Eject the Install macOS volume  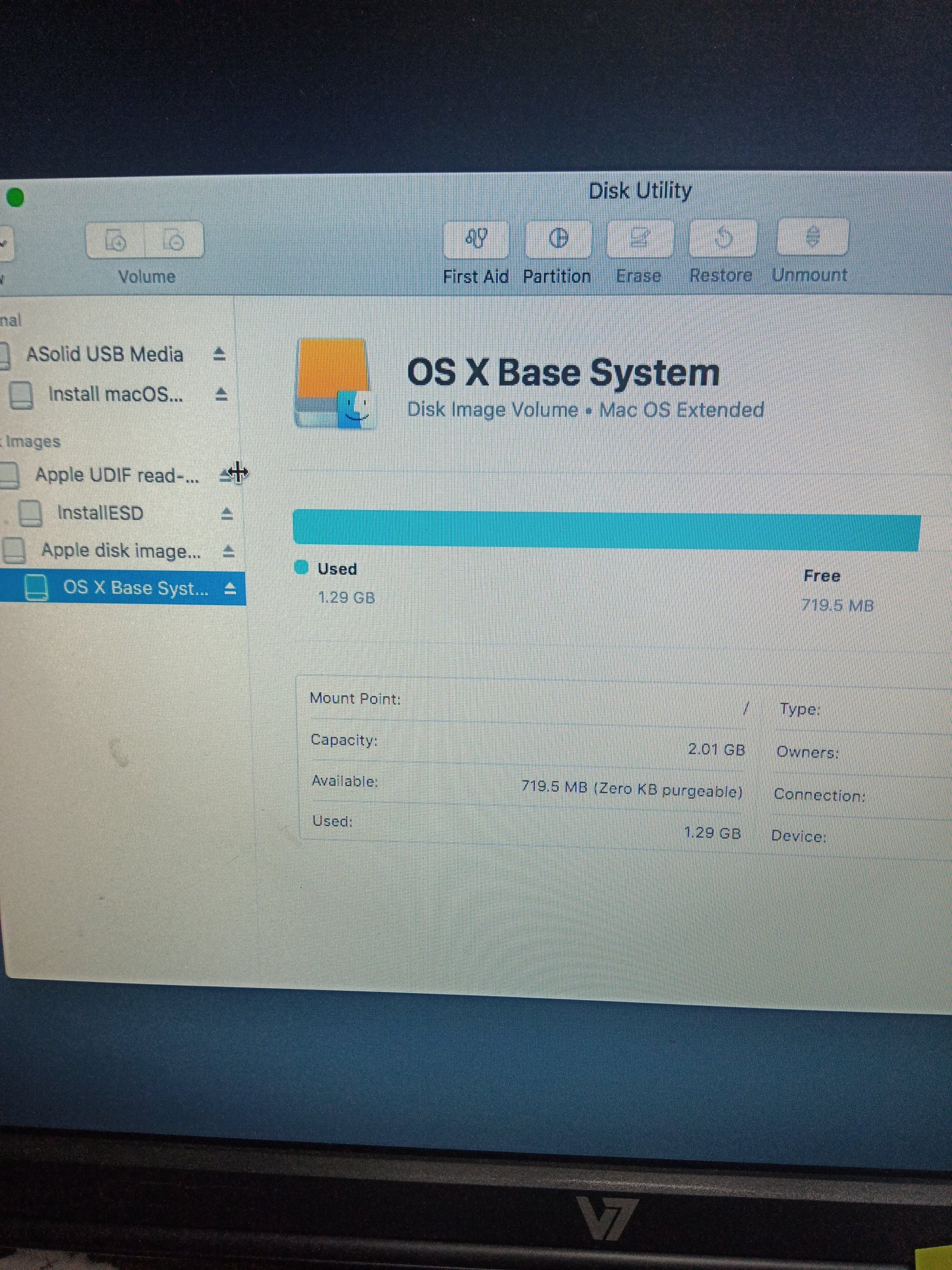tap(221, 394)
